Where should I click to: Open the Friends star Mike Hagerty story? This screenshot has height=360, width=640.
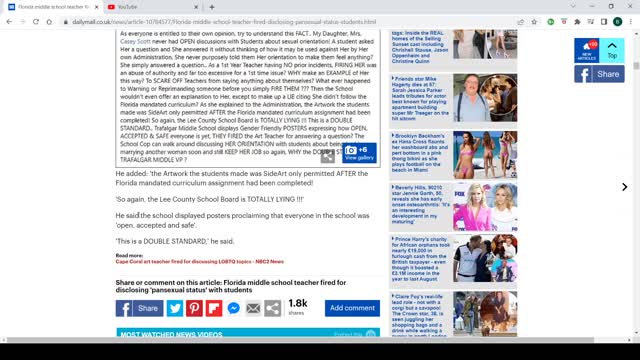[420, 98]
